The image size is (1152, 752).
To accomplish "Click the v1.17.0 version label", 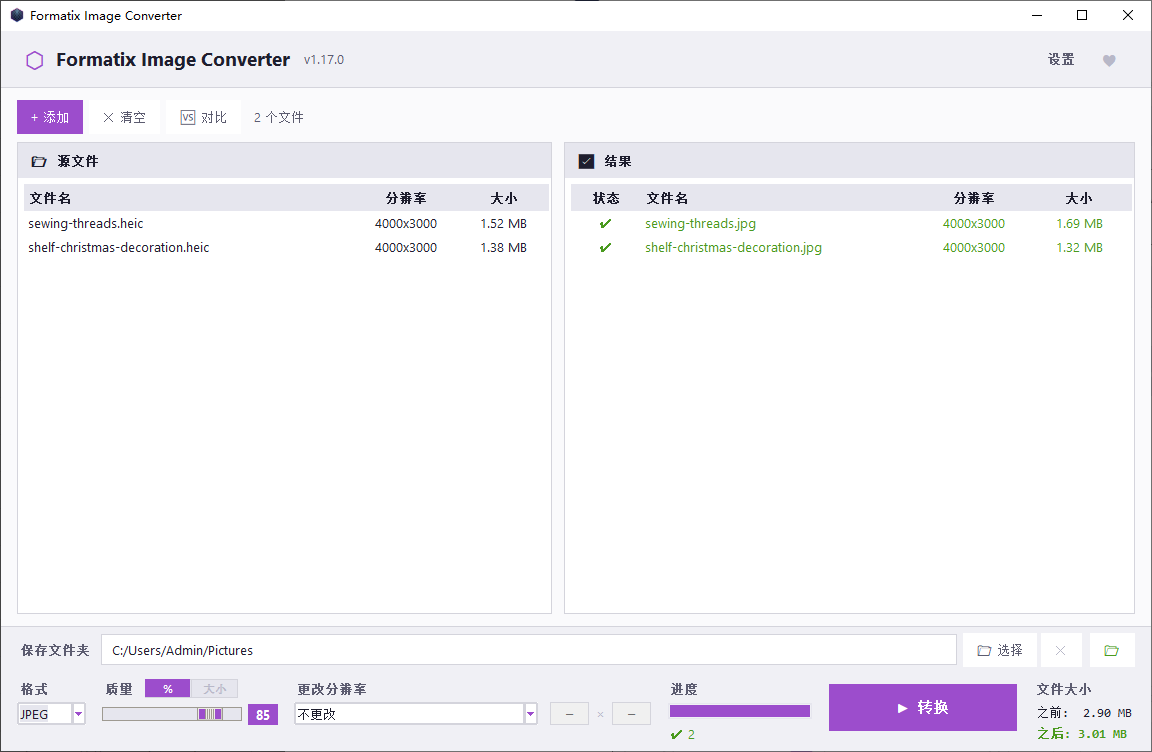I will pyautogui.click(x=324, y=59).
